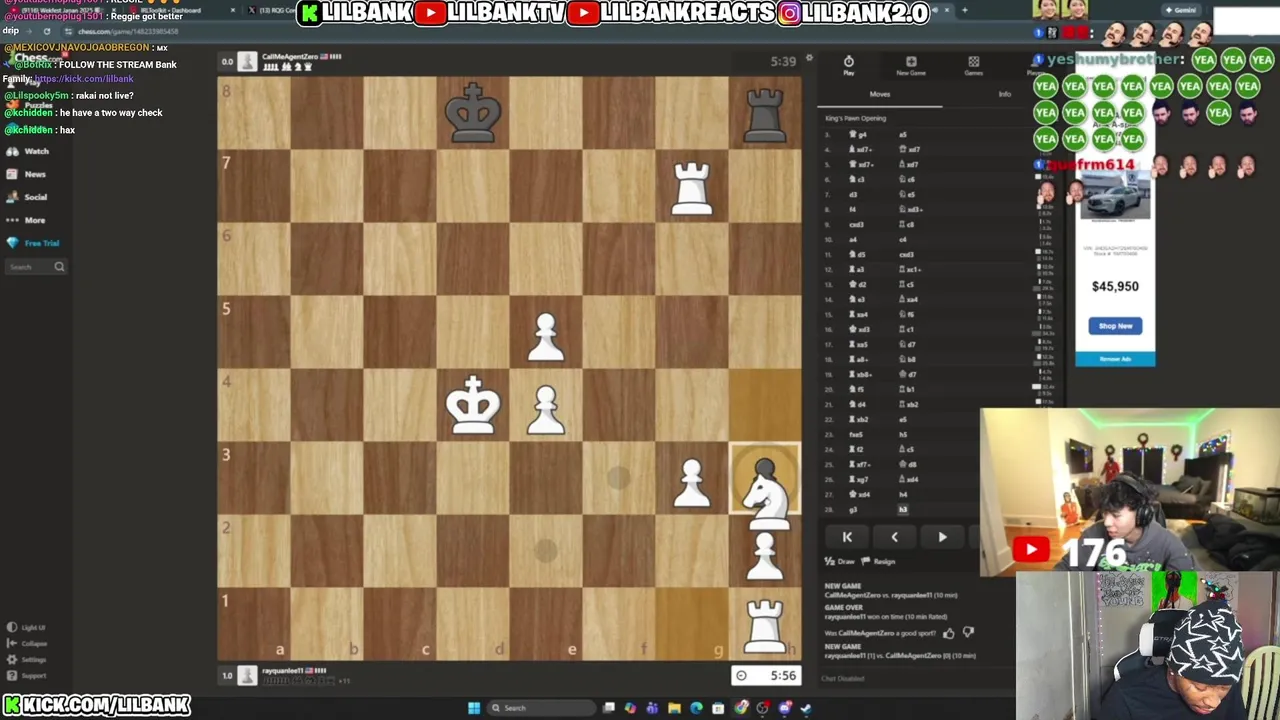
Task: Select the white pawn on e5
Action: click(546, 338)
